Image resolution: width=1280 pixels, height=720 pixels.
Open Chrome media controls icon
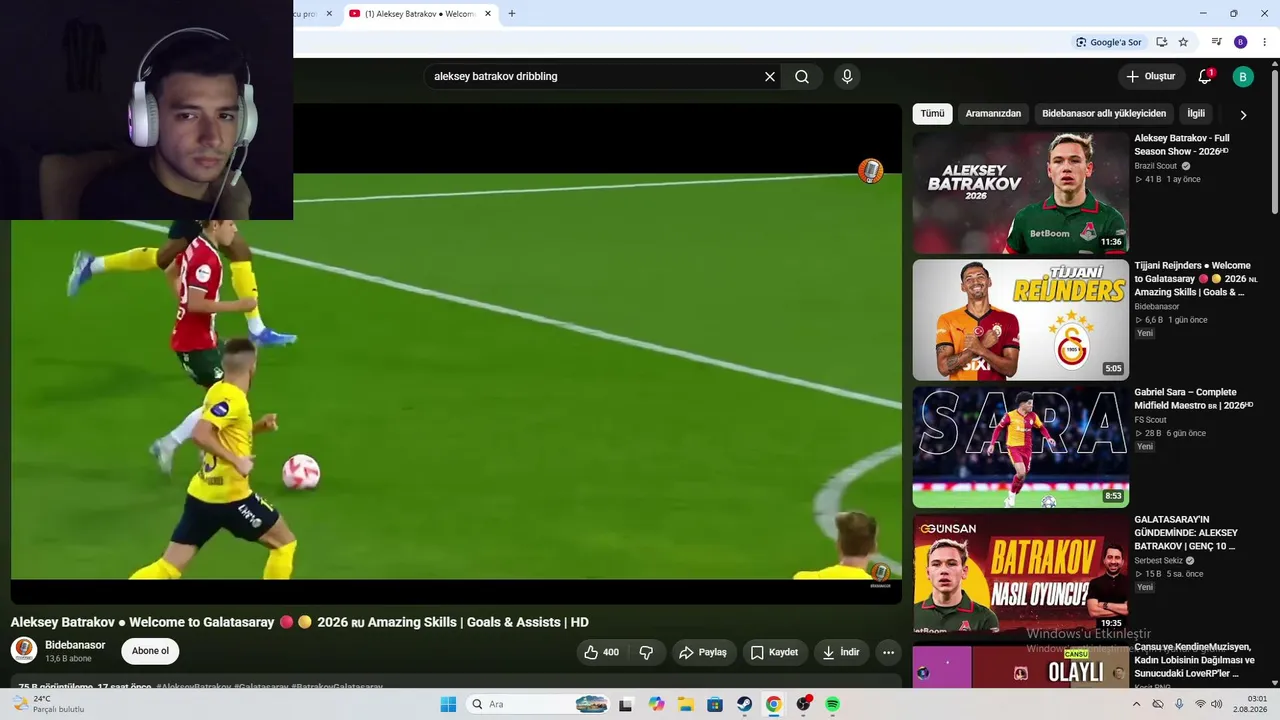(x=1217, y=42)
